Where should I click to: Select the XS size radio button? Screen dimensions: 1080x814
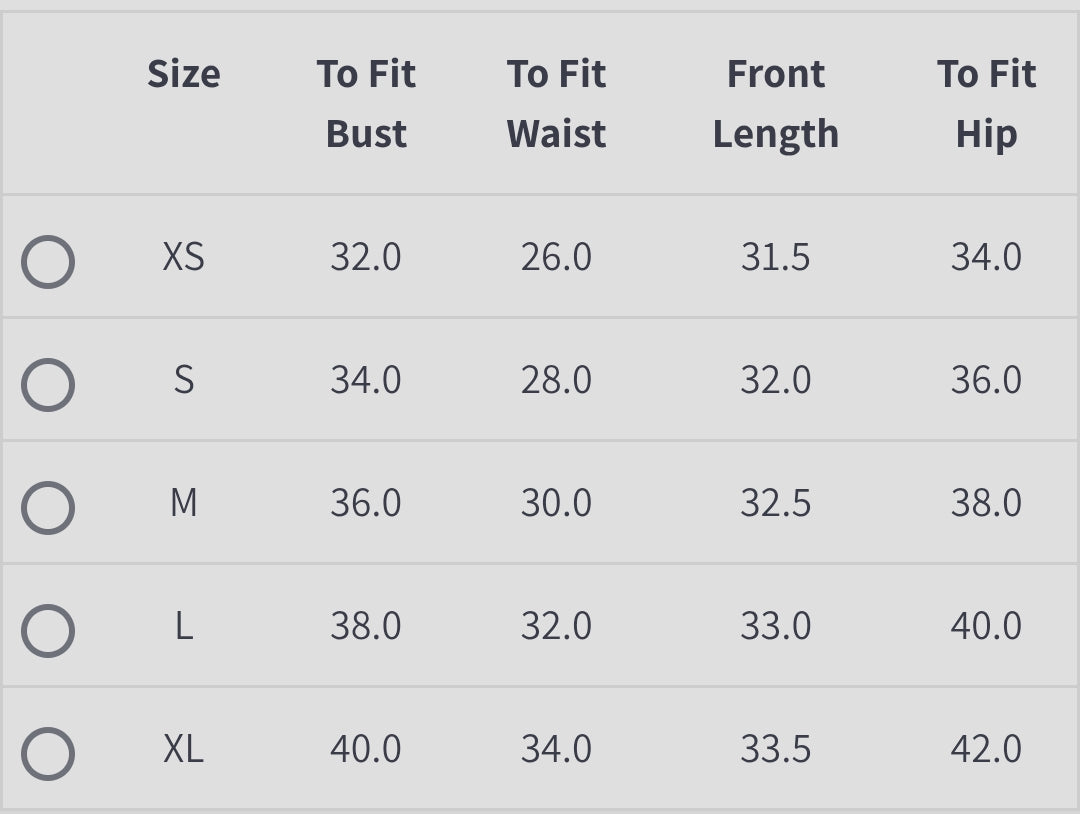click(48, 262)
